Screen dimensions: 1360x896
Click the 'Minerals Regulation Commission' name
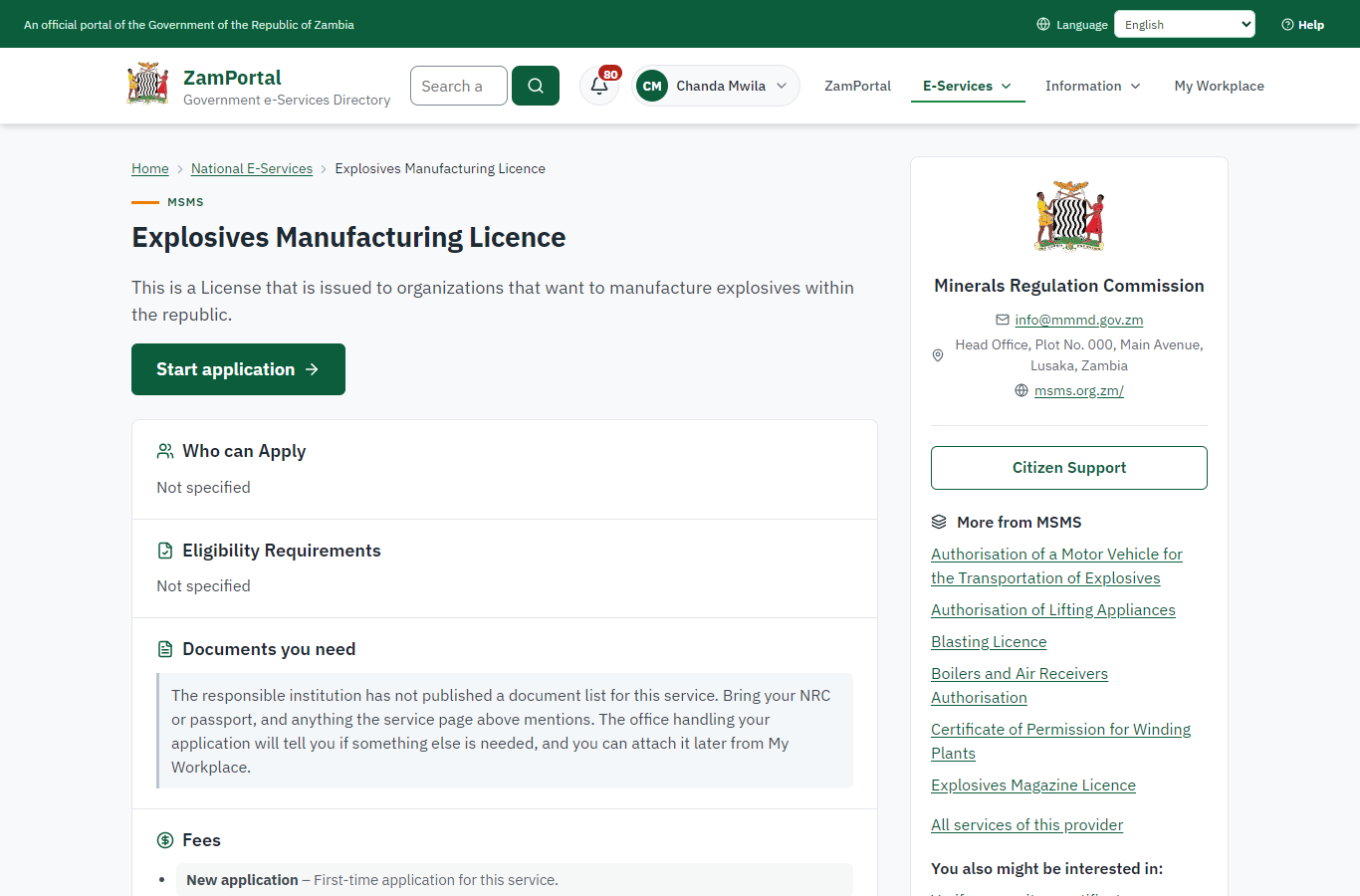click(x=1069, y=286)
